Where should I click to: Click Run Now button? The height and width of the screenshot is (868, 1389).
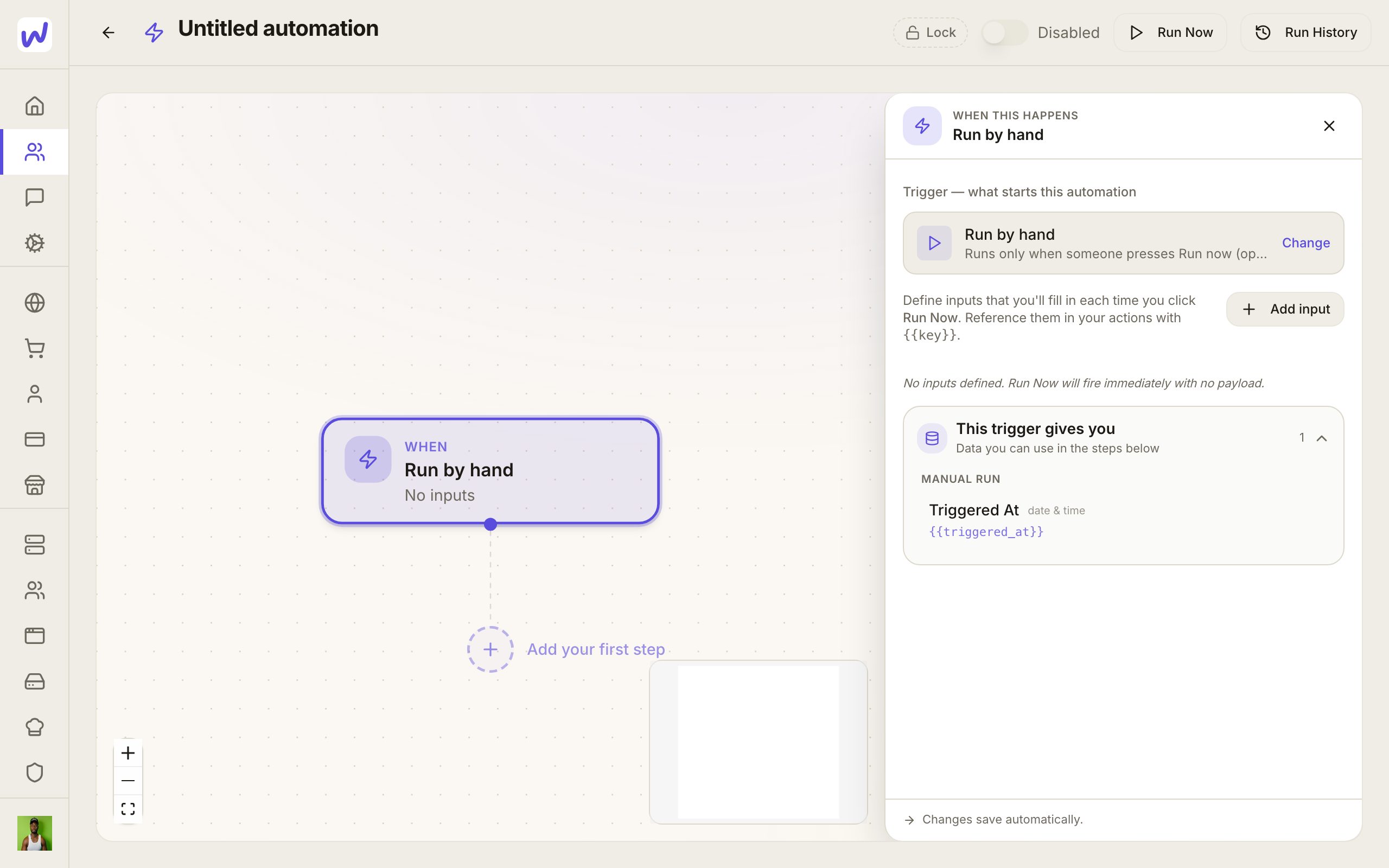[x=1170, y=33]
